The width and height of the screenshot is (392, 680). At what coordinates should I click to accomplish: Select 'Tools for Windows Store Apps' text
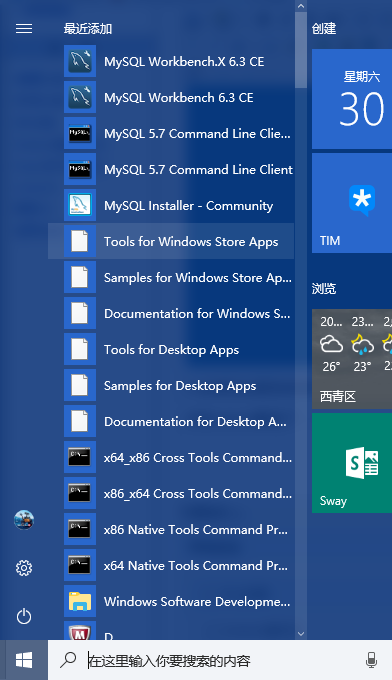click(x=191, y=242)
